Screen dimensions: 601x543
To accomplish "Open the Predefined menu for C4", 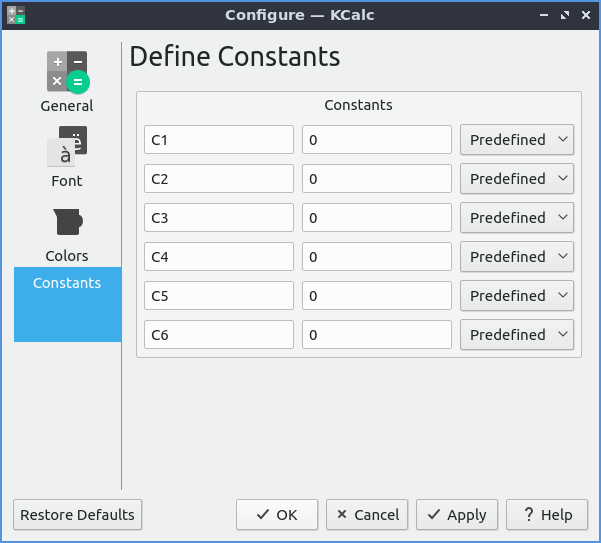I will click(517, 257).
